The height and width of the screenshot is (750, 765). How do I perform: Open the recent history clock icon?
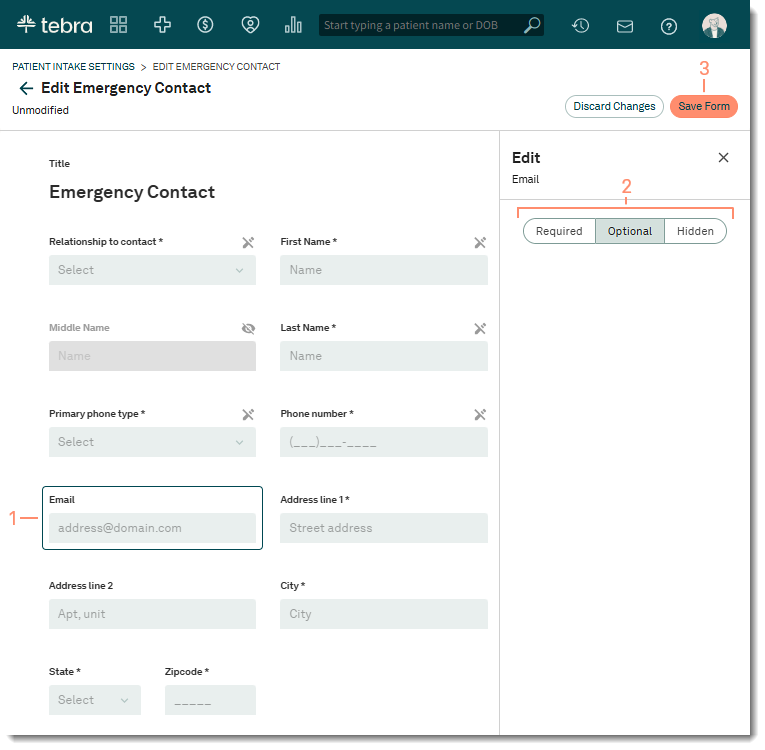580,25
